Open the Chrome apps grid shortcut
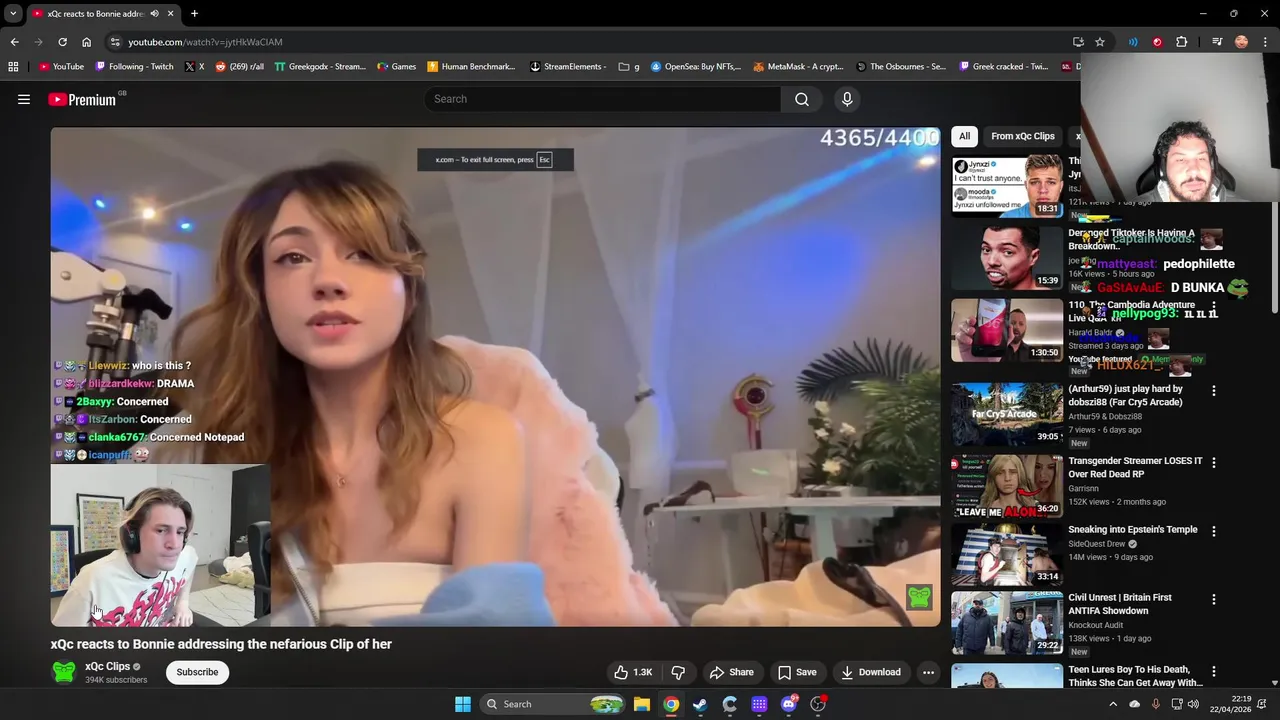The width and height of the screenshot is (1280, 720). (13, 67)
